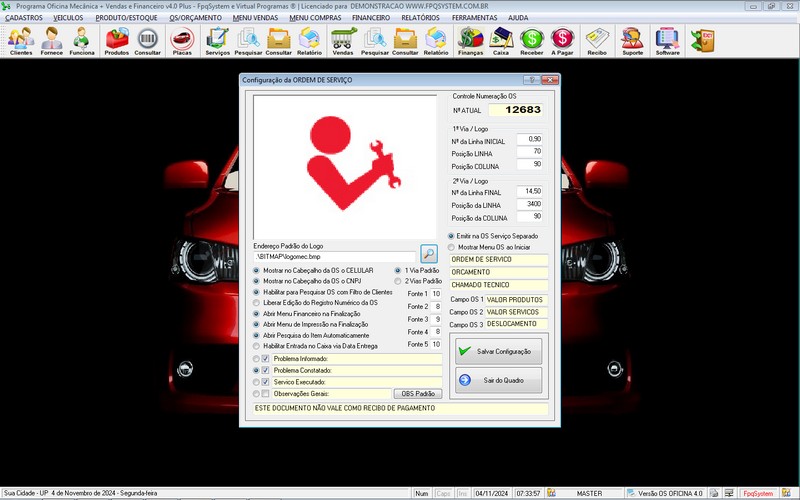Select the Serviços toolbar icon
This screenshot has width=800, height=500.
[x=217, y=40]
